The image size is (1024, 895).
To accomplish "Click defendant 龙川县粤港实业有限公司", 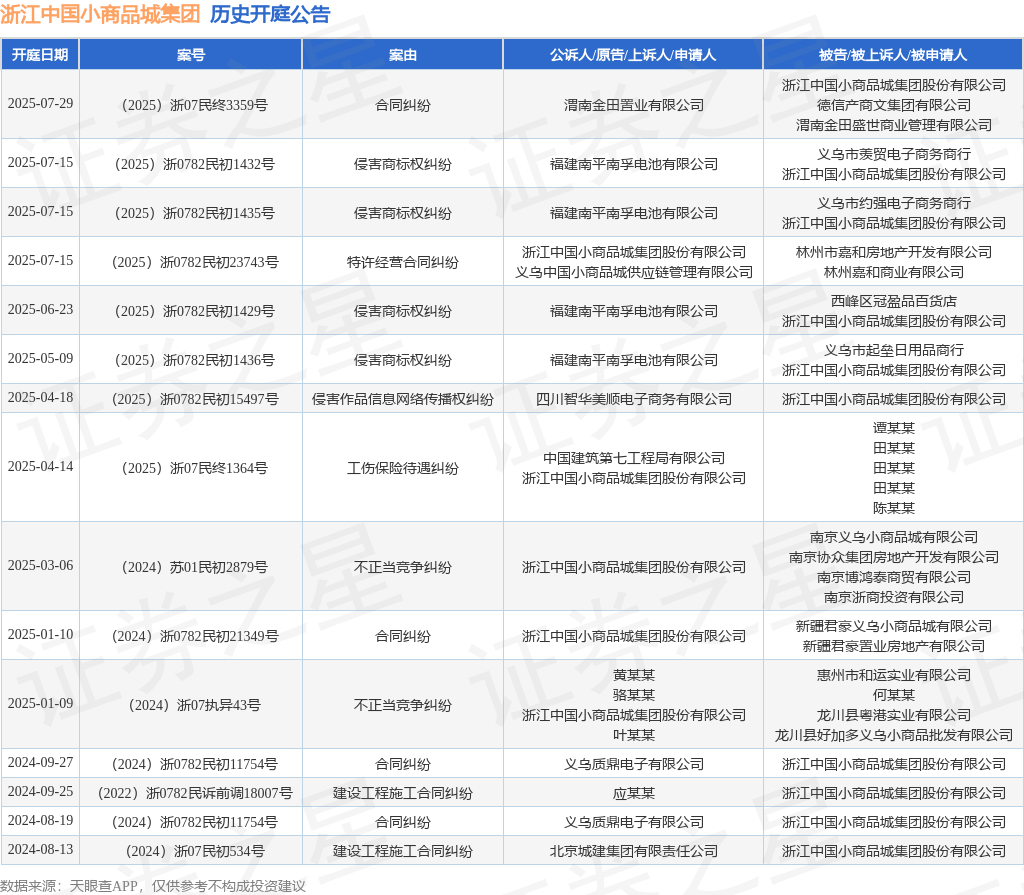I will click(893, 715).
